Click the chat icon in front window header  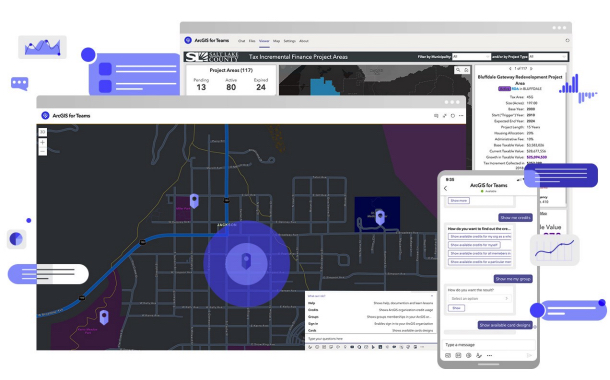[x=436, y=116]
